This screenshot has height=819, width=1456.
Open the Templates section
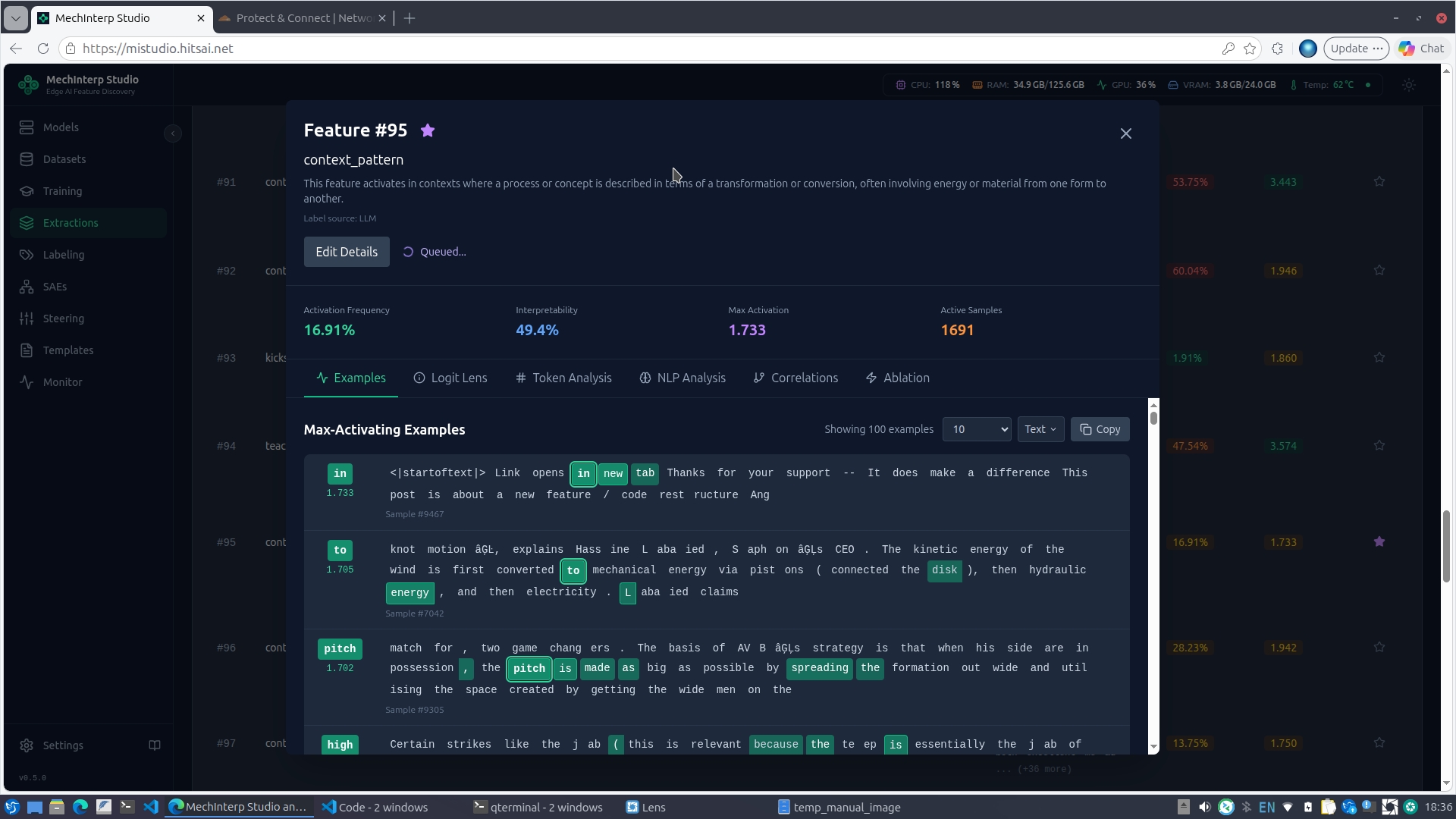89,350
